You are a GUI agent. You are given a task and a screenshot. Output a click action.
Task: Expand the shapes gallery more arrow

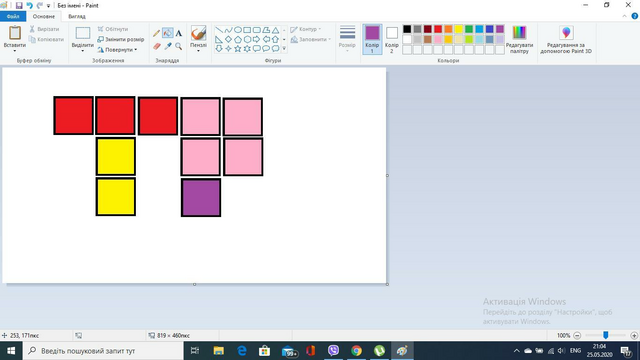[x=284, y=49]
